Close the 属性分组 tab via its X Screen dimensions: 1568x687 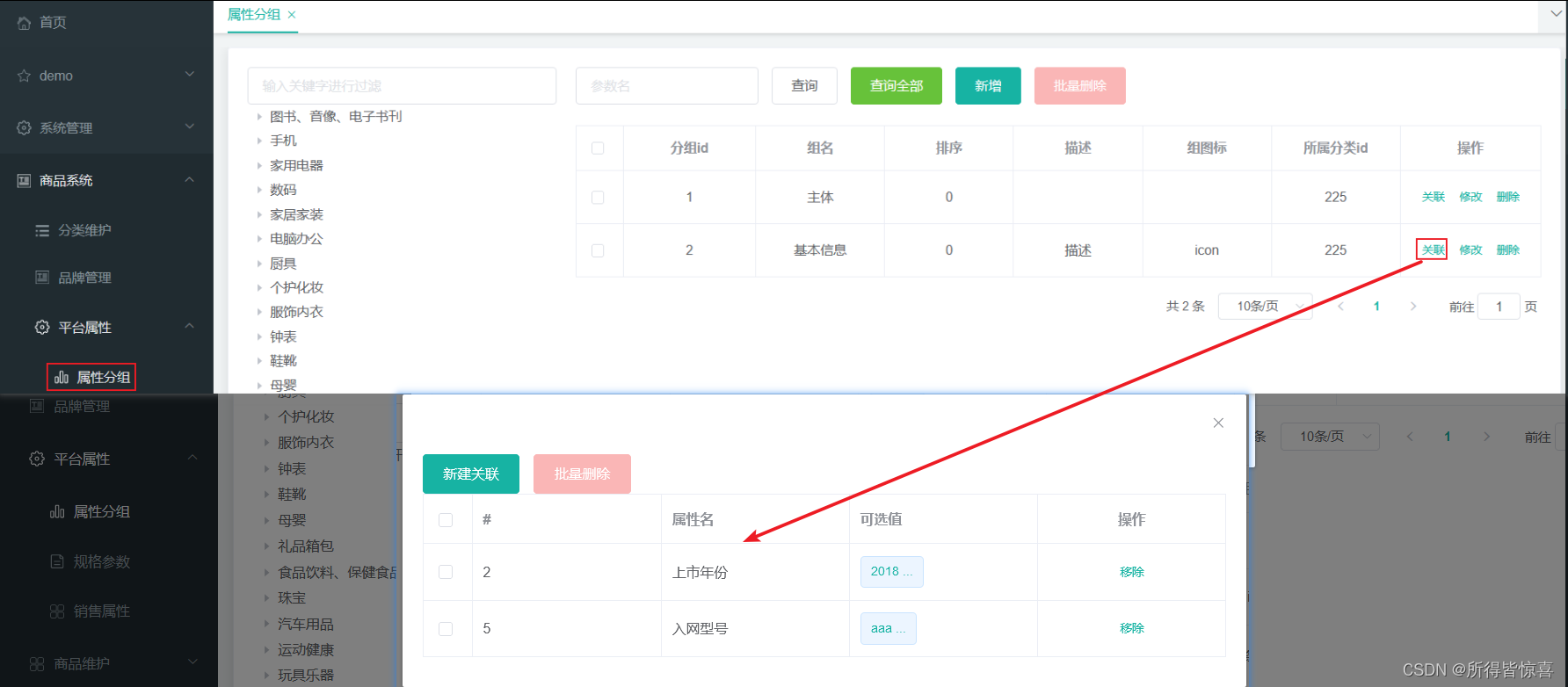[x=292, y=15]
